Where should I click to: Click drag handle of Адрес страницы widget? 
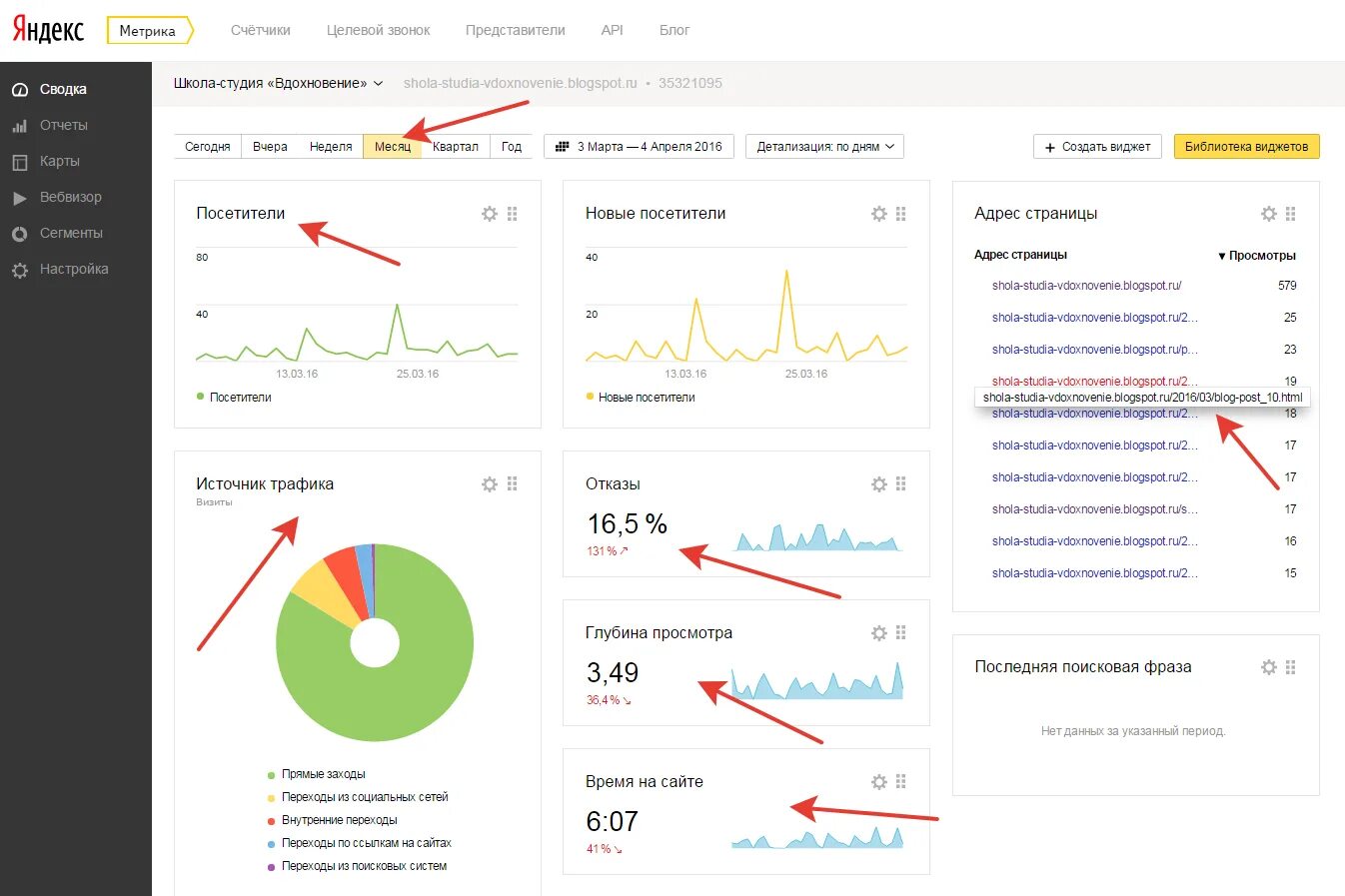pos(1291,214)
